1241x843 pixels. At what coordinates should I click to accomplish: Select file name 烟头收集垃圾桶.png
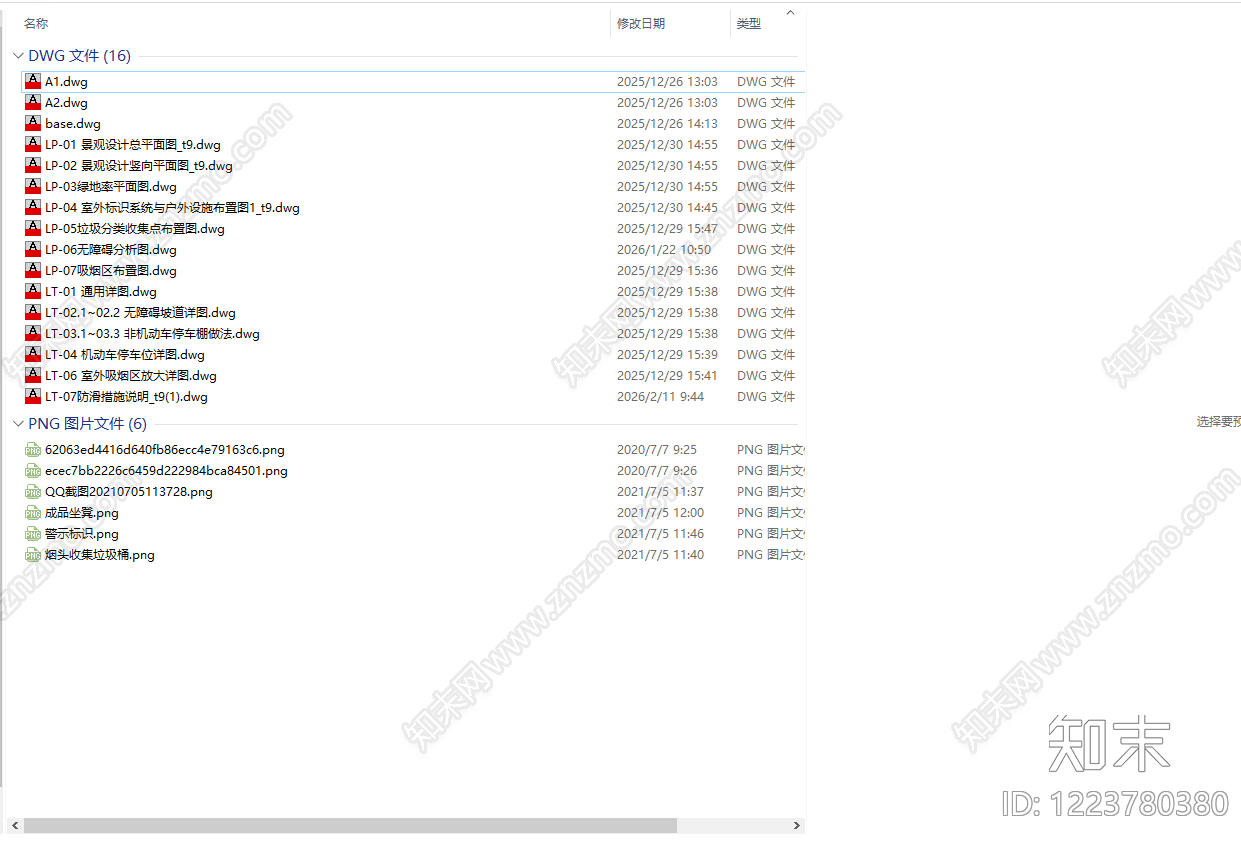[100, 555]
